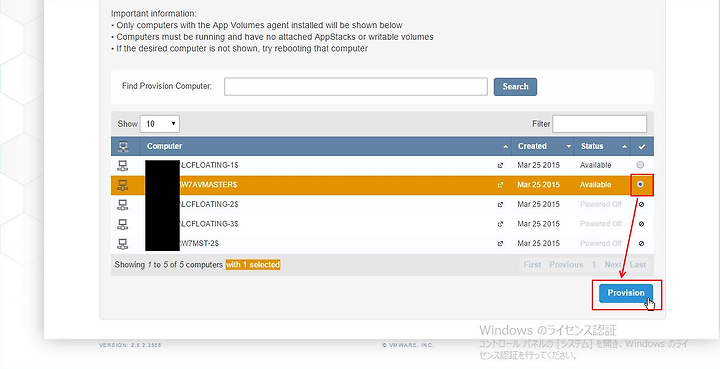Sort table by Created column header
720x369 pixels.
[543, 146]
